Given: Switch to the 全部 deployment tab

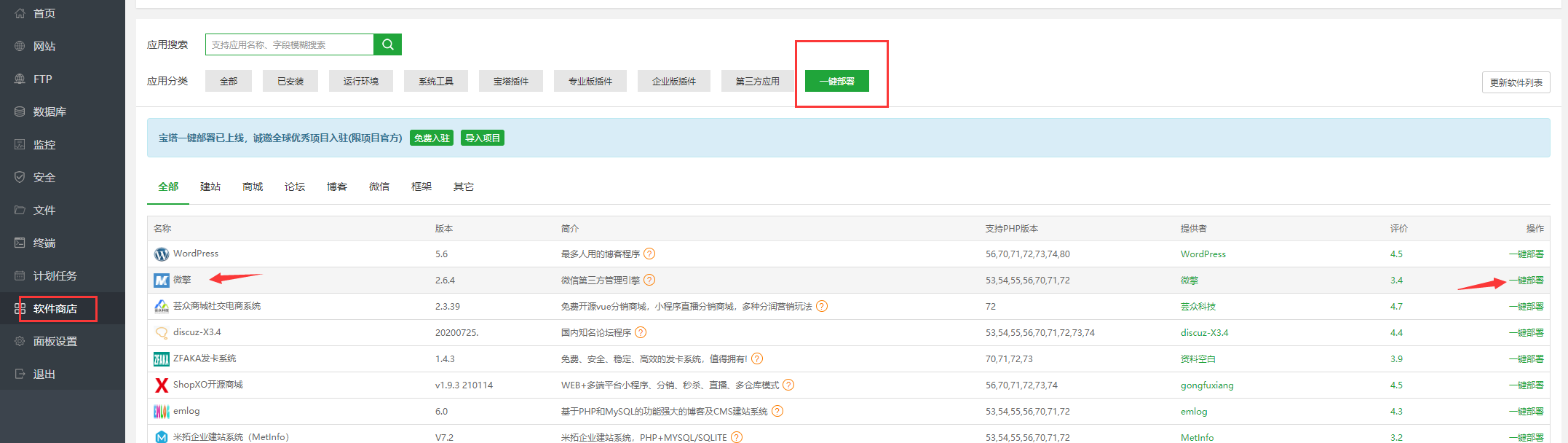Looking at the screenshot, I should (168, 187).
